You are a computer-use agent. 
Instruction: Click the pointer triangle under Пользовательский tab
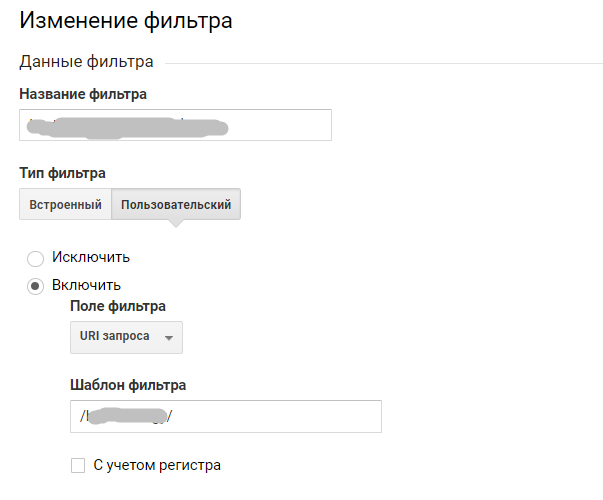(x=176, y=223)
